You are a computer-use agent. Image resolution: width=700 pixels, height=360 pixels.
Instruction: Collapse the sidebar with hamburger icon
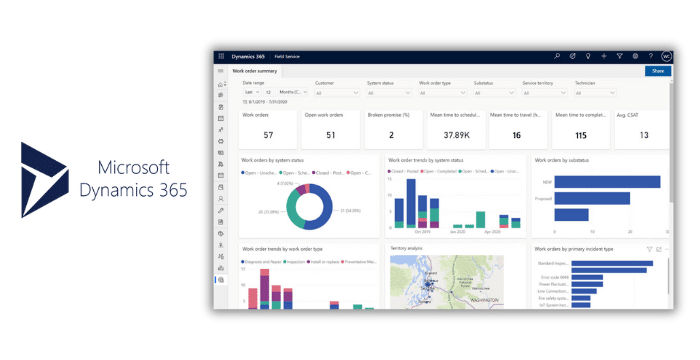click(221, 71)
